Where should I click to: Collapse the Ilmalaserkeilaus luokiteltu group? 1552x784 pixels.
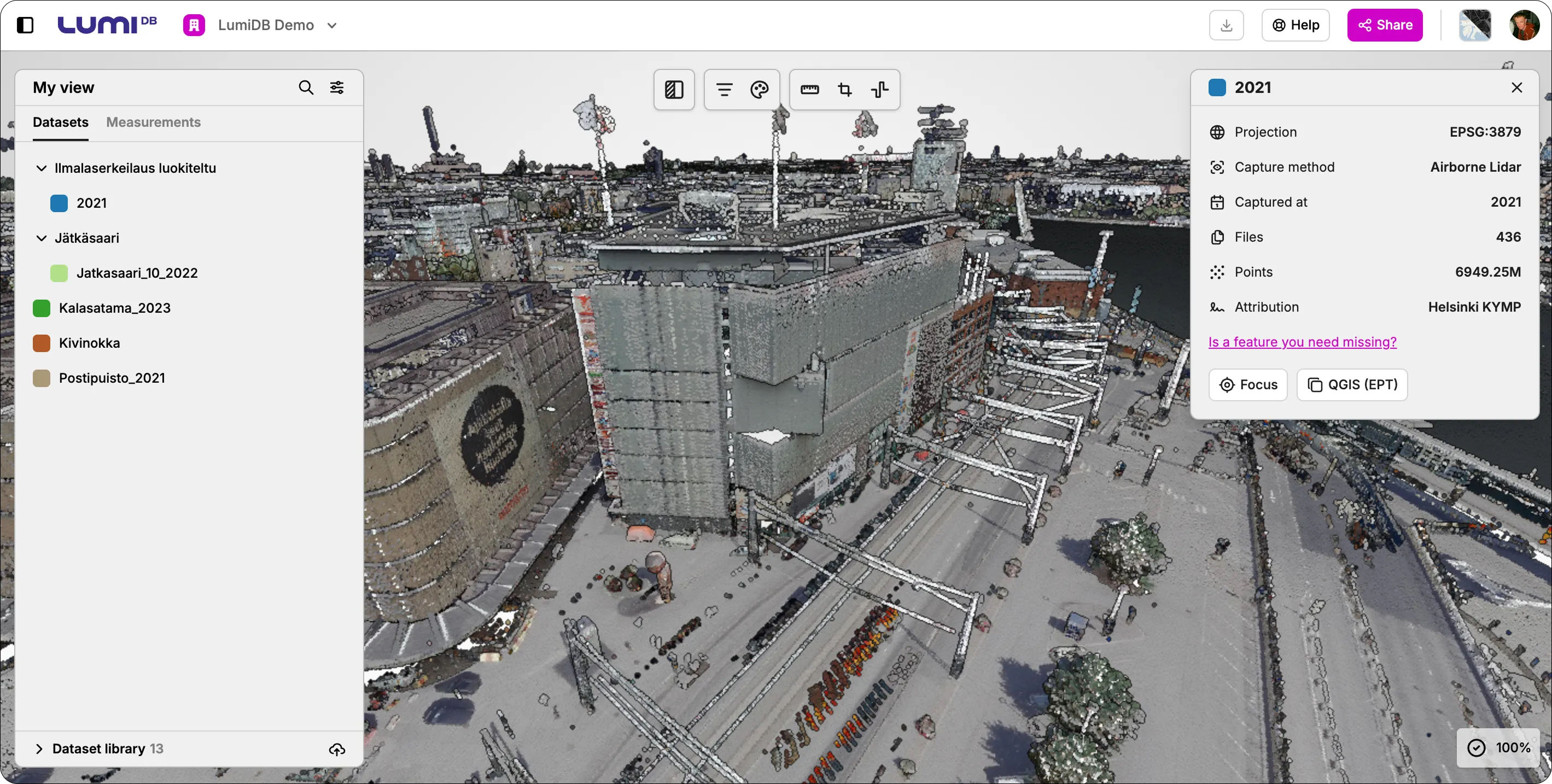[x=41, y=168]
